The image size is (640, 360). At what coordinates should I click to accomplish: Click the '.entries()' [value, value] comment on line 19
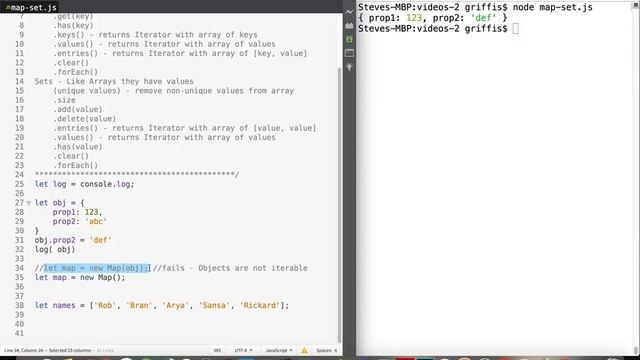[184, 128]
